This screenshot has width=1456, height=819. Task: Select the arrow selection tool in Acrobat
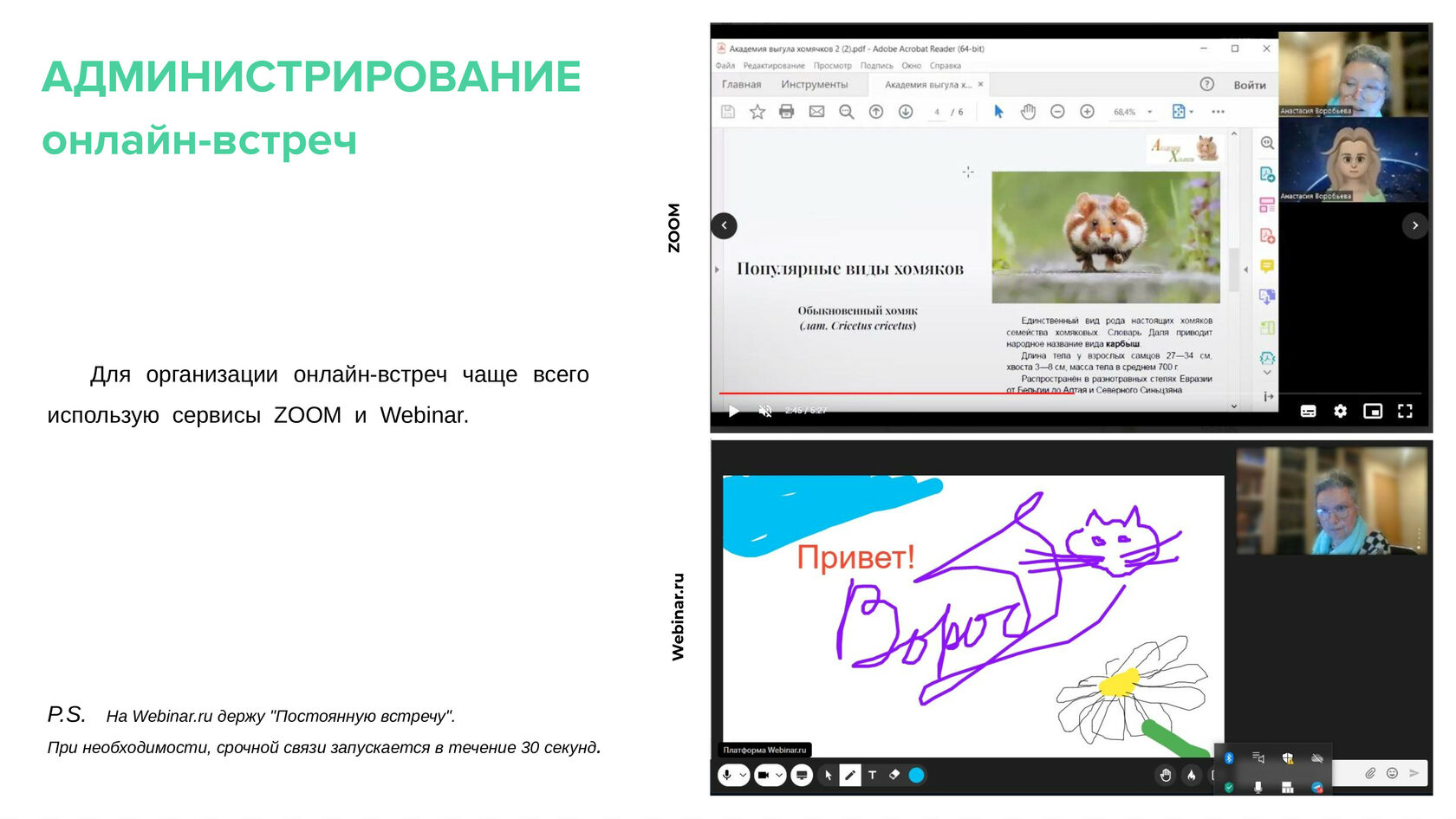tap(998, 112)
